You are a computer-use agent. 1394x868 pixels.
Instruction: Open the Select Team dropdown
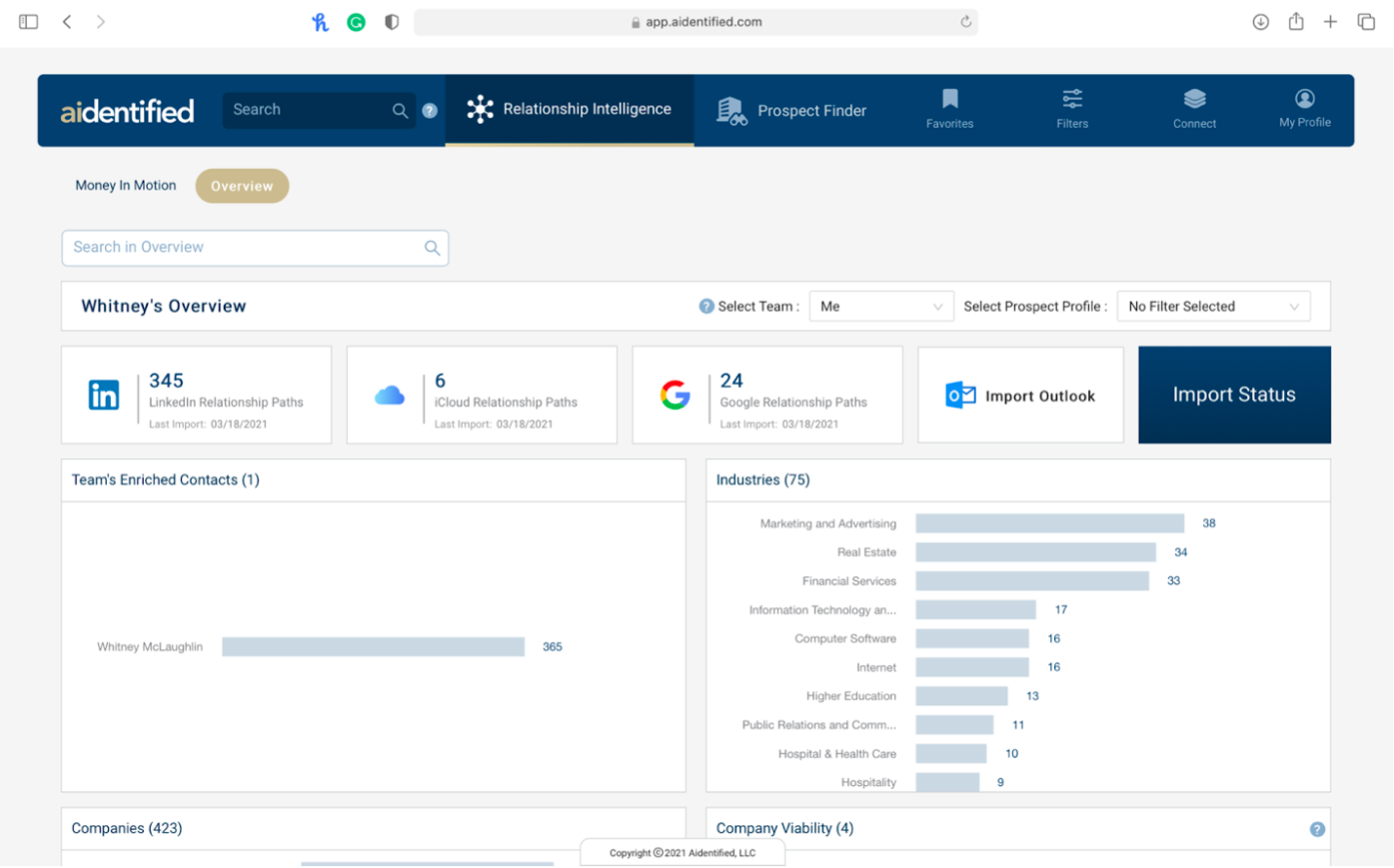click(x=880, y=307)
